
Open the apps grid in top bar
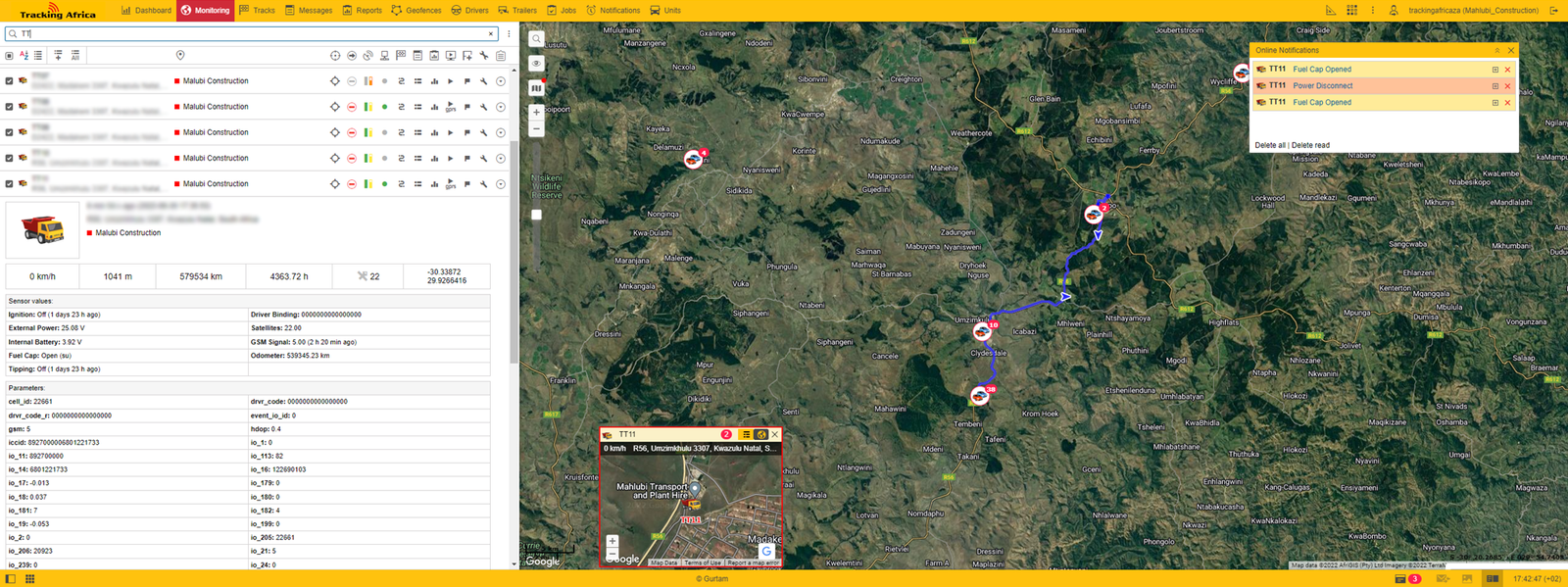click(1351, 10)
